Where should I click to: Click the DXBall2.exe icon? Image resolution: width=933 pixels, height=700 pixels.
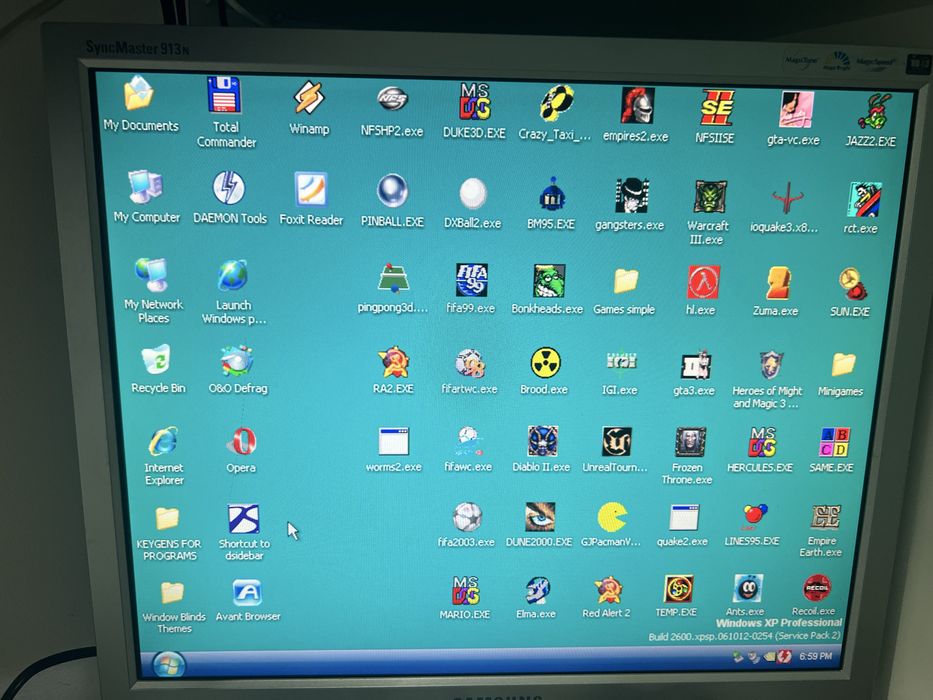pos(473,193)
